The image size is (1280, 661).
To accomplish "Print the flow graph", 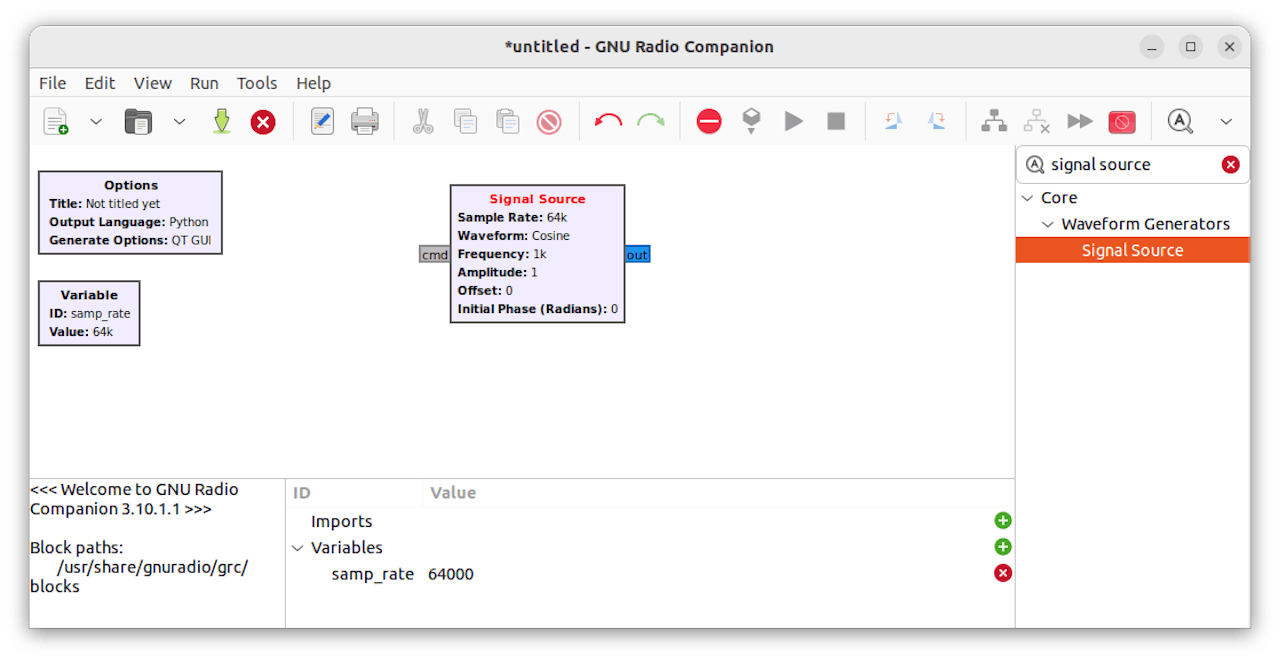I will click(x=364, y=122).
